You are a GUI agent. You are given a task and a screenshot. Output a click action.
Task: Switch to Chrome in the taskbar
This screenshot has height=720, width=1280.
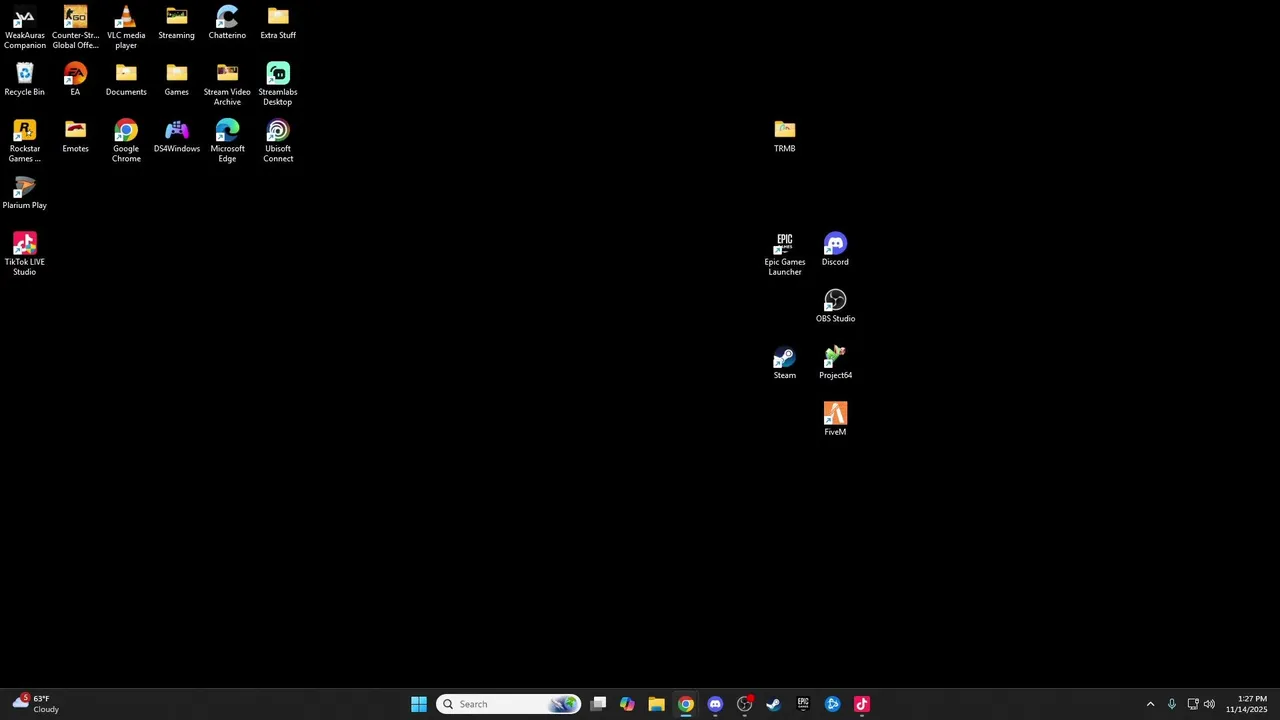686,704
